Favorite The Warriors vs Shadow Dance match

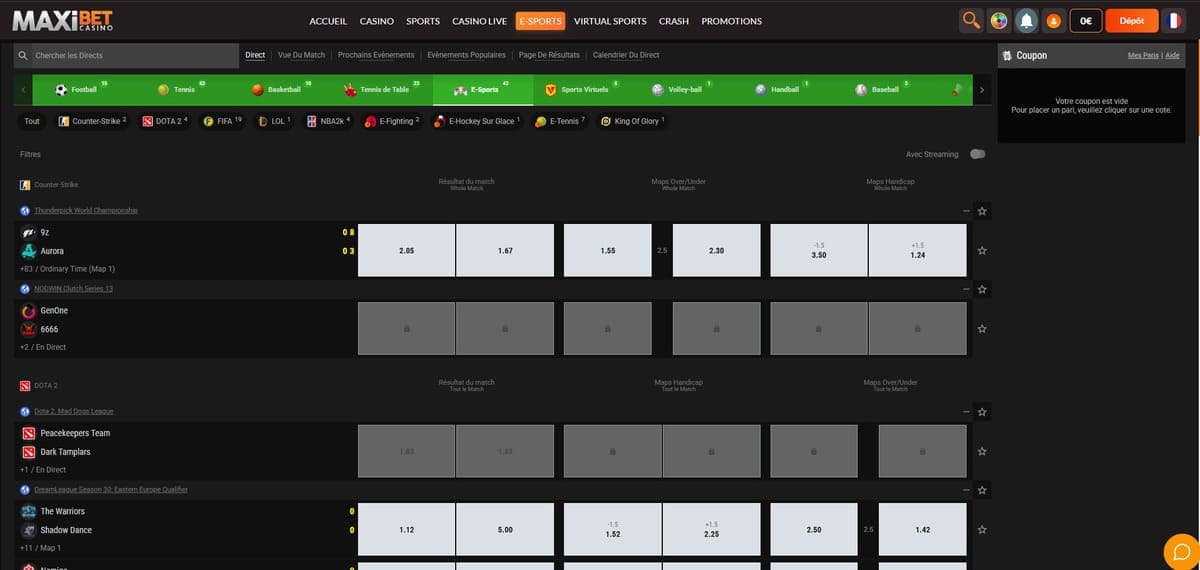coord(982,529)
